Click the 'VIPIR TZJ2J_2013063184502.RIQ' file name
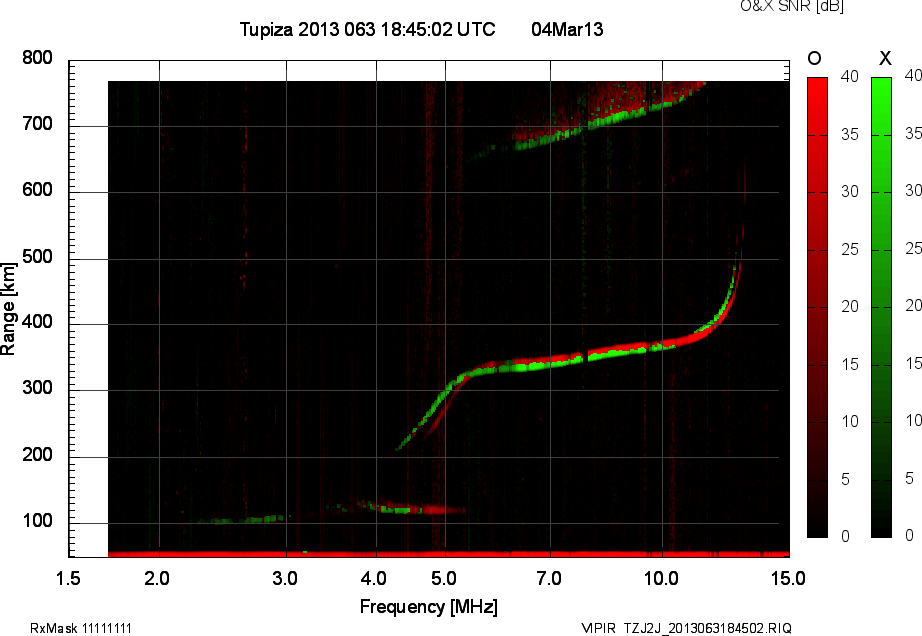Screen dimensions: 922x636 (x=687, y=628)
